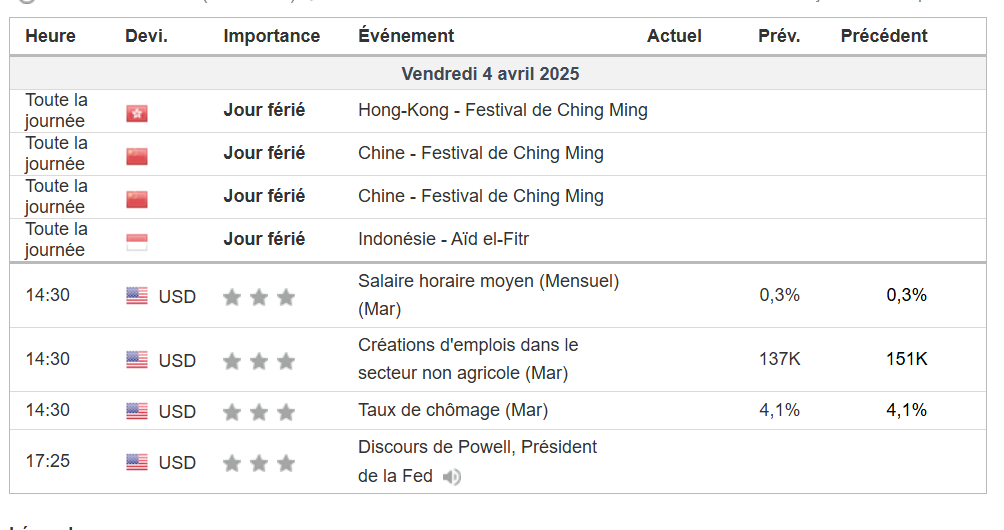Click the speaker icon beside Powell's speech
Screen dimensions: 1004x530
452,477
